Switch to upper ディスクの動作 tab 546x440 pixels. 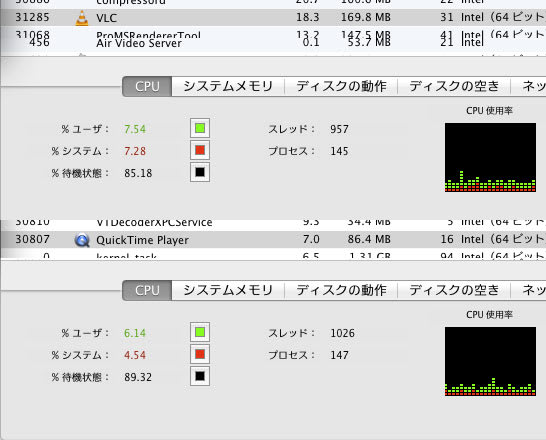pos(341,86)
